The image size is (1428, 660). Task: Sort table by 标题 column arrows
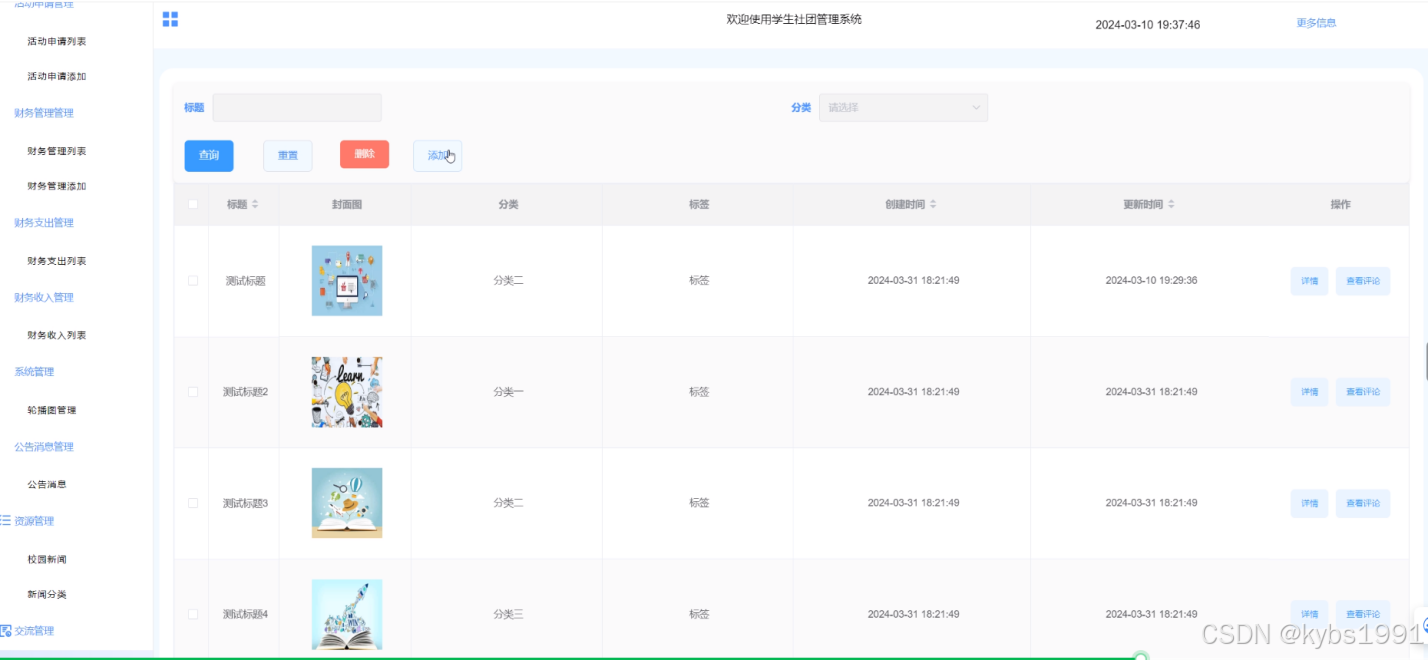(x=255, y=204)
